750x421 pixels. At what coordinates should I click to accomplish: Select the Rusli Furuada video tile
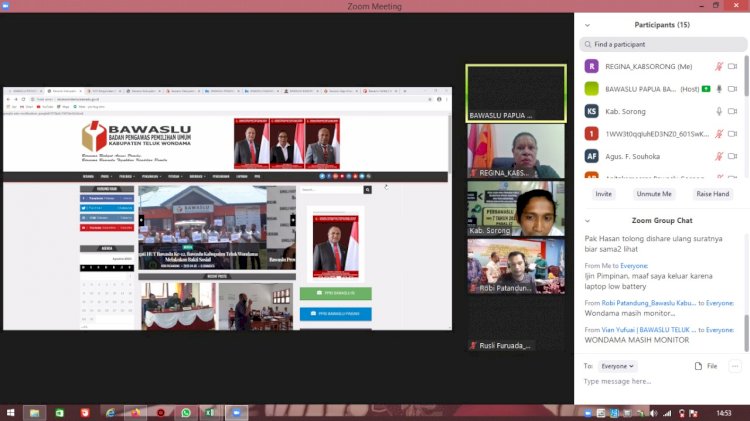[x=516, y=323]
